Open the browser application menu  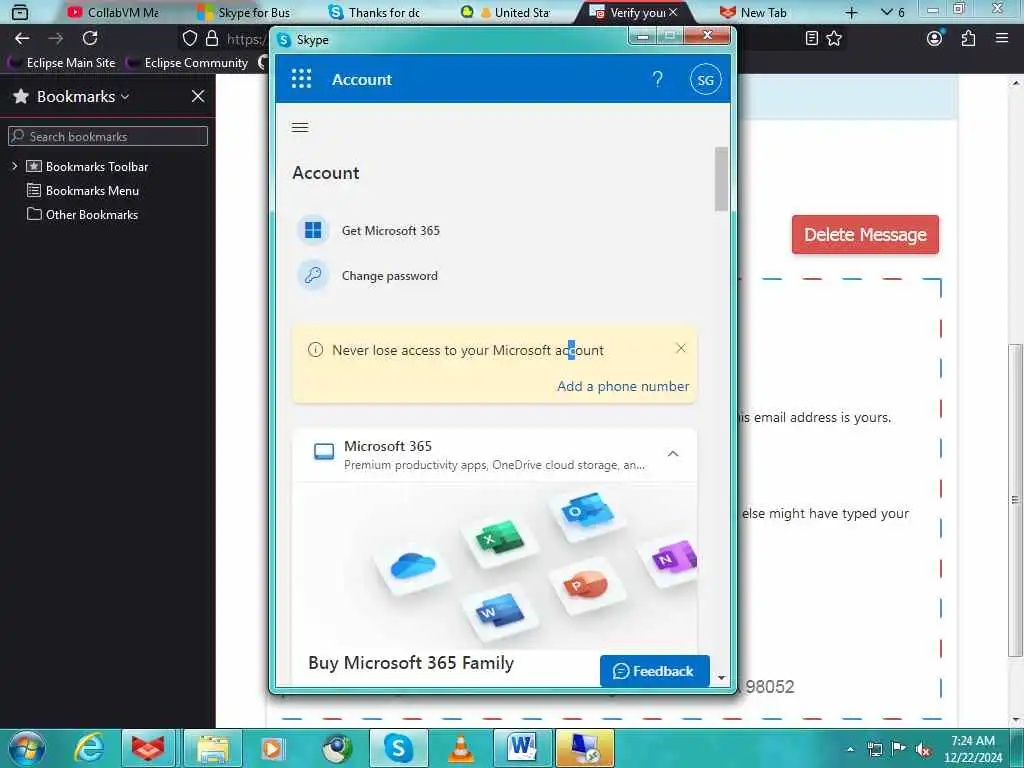click(1002, 39)
